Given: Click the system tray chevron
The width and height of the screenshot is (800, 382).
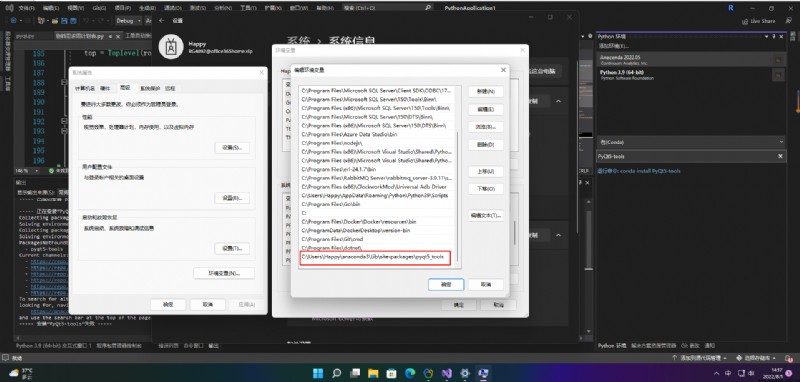Looking at the screenshot, I should (716, 373).
